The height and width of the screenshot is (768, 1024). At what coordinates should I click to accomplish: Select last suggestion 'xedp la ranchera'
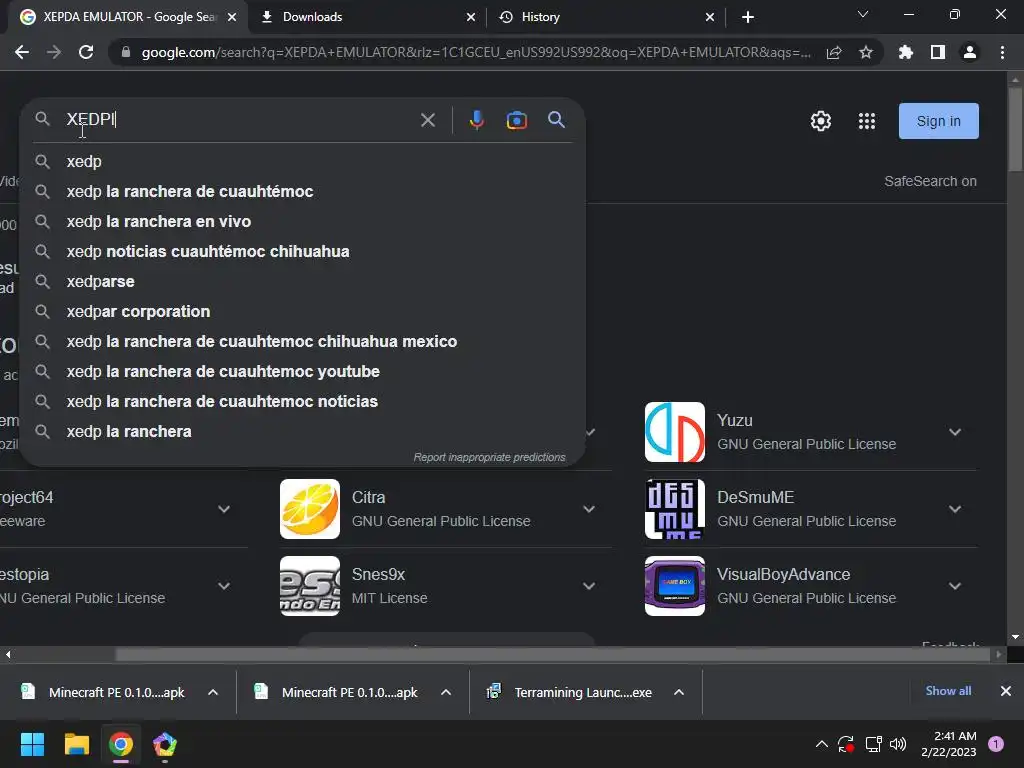[x=302, y=432]
